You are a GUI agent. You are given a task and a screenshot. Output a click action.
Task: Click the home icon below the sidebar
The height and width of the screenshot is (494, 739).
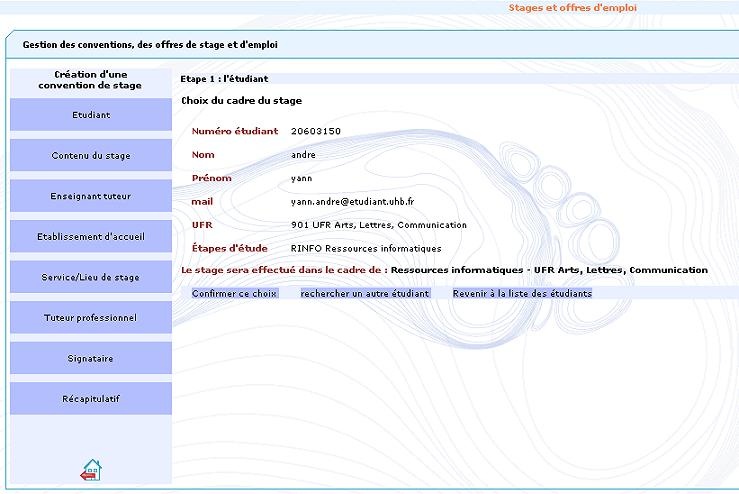91,469
